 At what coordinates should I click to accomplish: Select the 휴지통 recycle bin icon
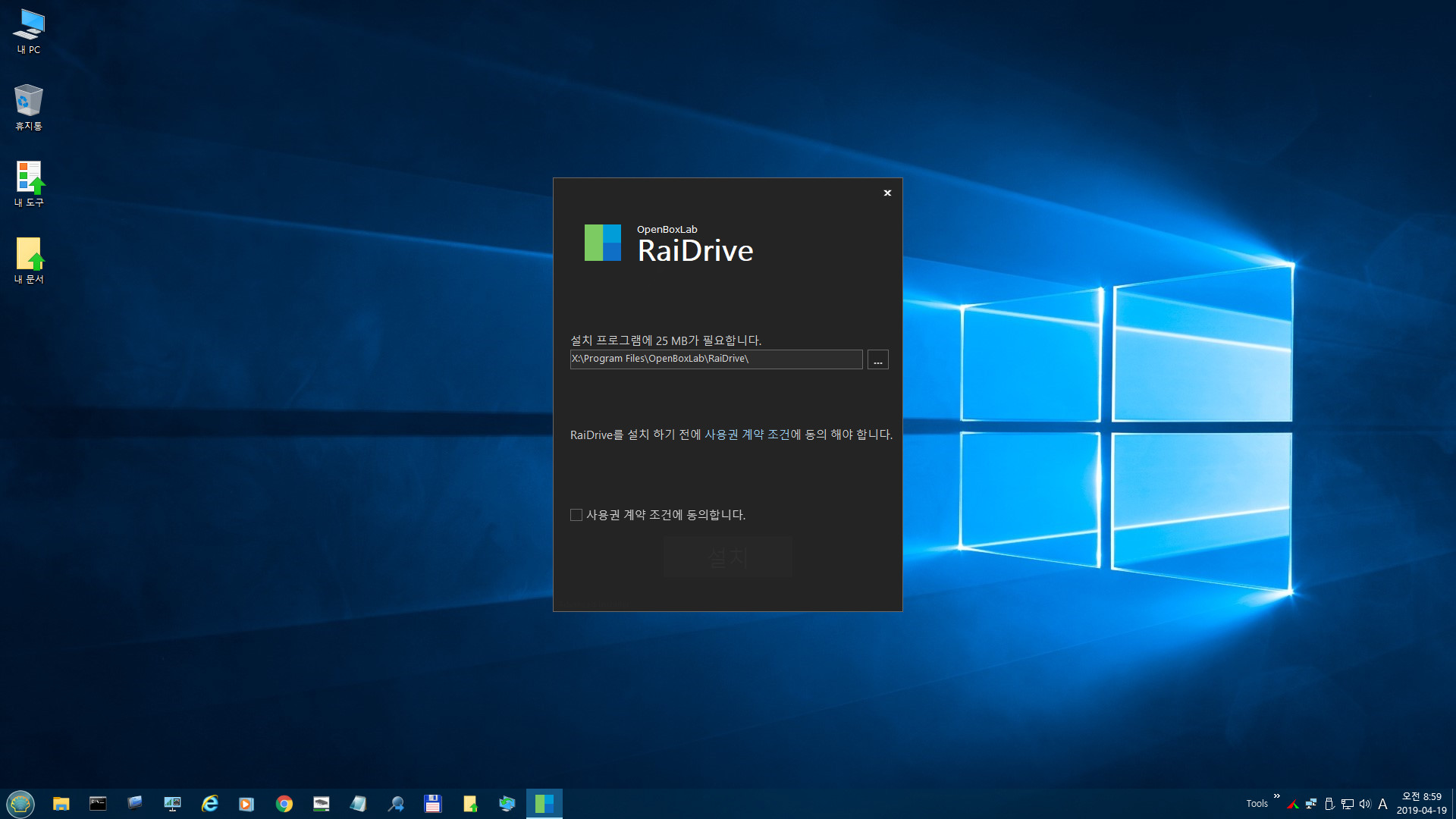[29, 108]
